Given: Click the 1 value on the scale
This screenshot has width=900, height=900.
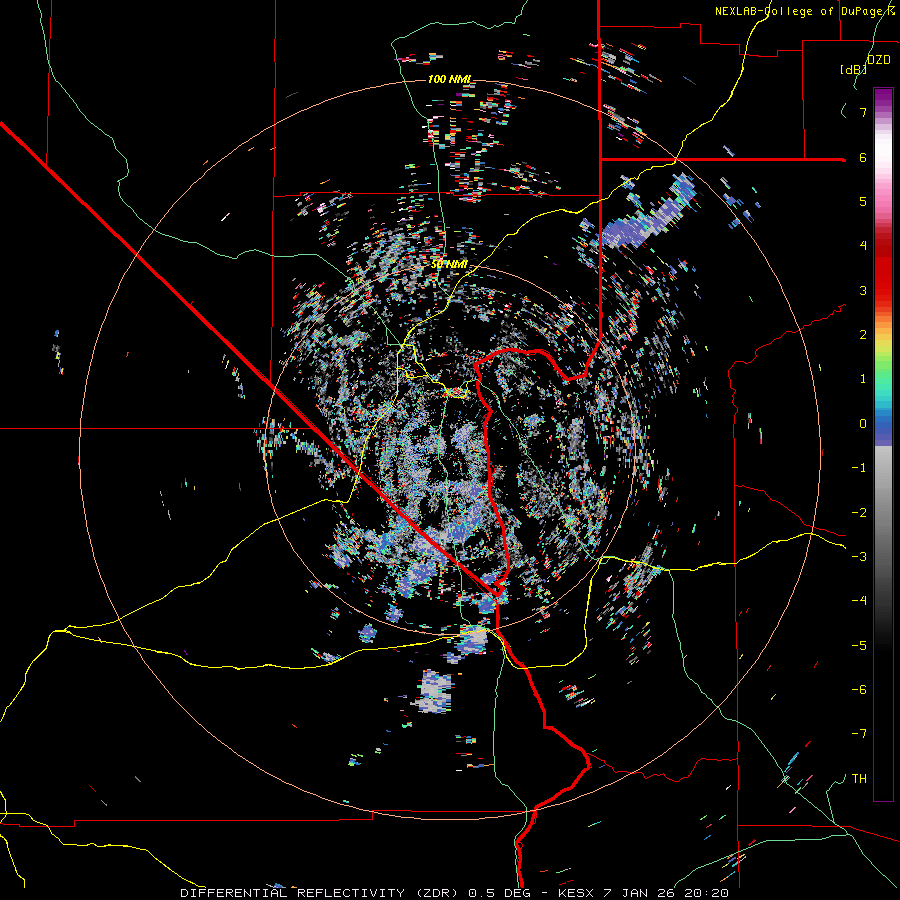Looking at the screenshot, I should click(863, 379).
